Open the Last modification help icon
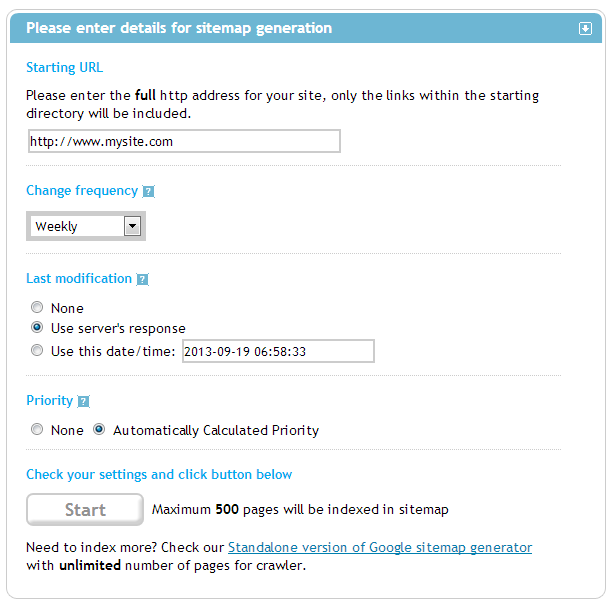Screen dimensions: 612x605 point(142,279)
